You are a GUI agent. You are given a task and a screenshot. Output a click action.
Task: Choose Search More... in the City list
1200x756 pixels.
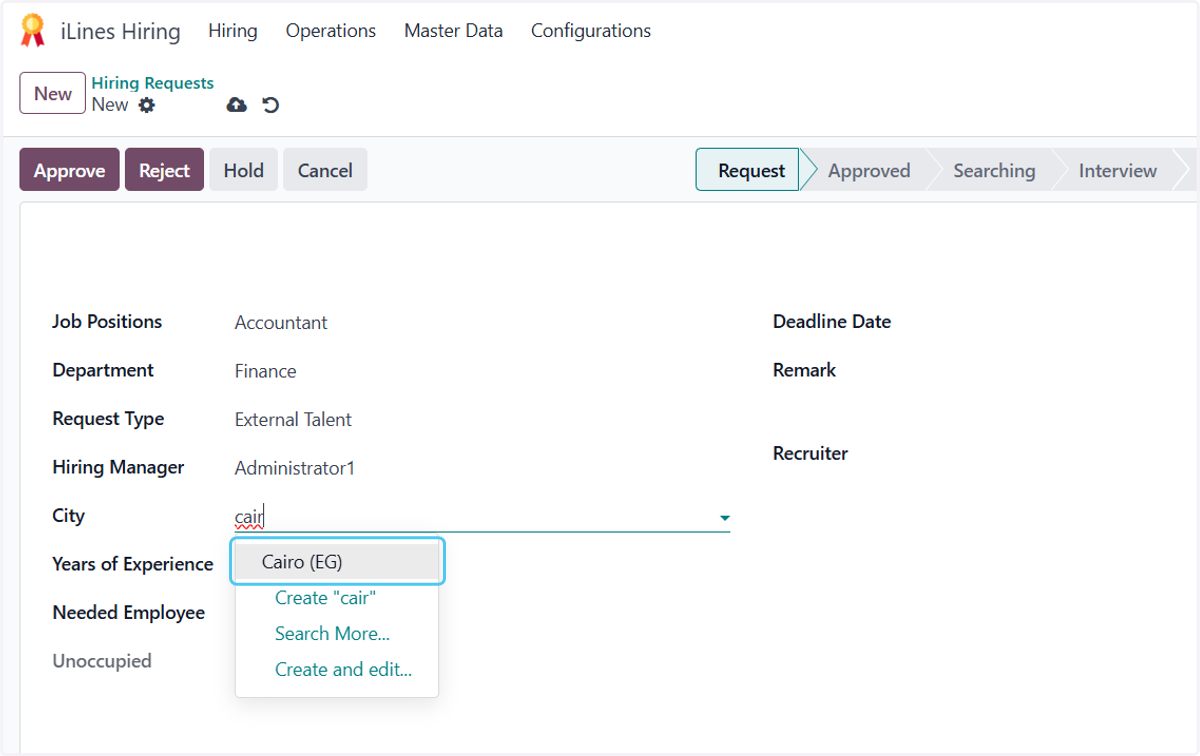click(332, 634)
